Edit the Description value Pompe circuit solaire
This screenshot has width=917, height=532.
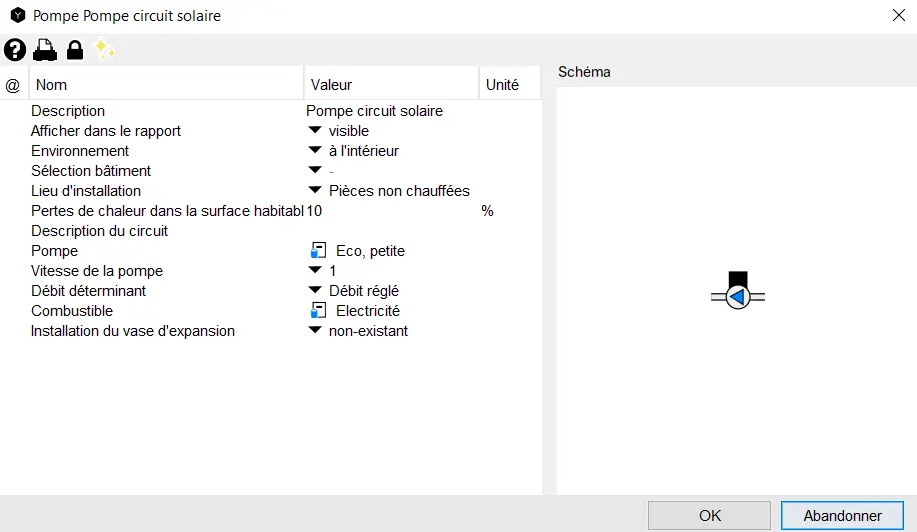click(374, 111)
